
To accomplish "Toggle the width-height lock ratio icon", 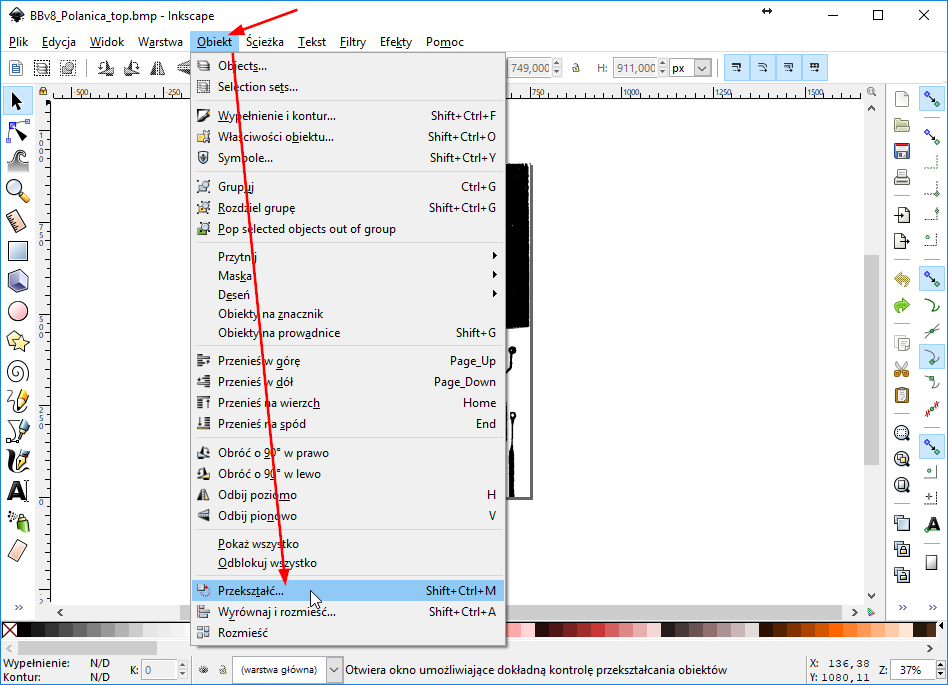I will click(576, 68).
